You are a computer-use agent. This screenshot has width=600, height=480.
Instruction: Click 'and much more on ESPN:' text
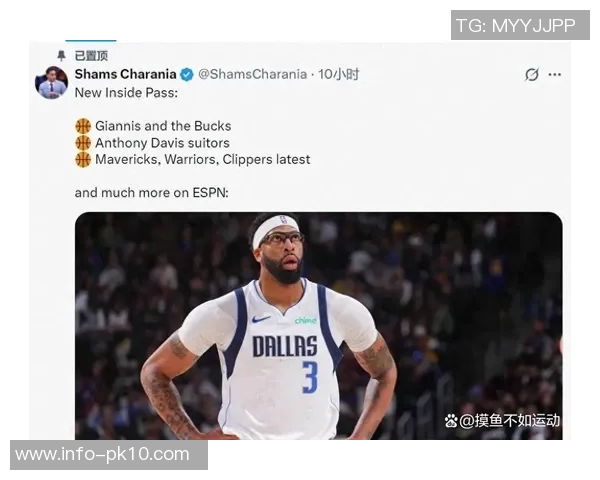pyautogui.click(x=152, y=193)
